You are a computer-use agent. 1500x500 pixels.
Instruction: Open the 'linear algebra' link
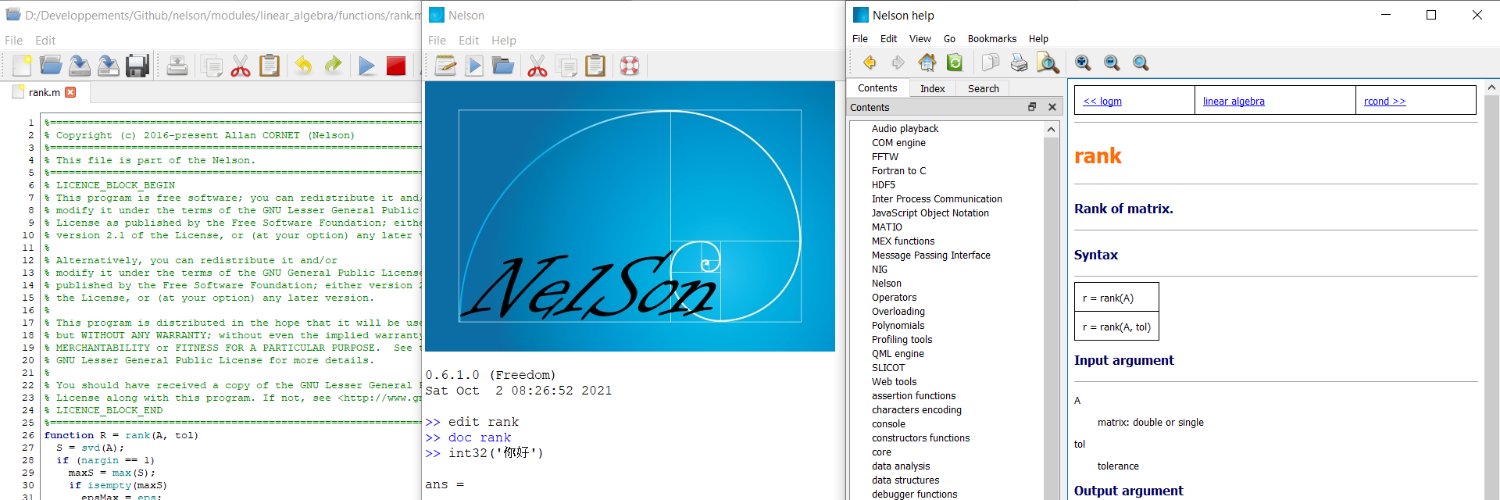click(x=1233, y=101)
